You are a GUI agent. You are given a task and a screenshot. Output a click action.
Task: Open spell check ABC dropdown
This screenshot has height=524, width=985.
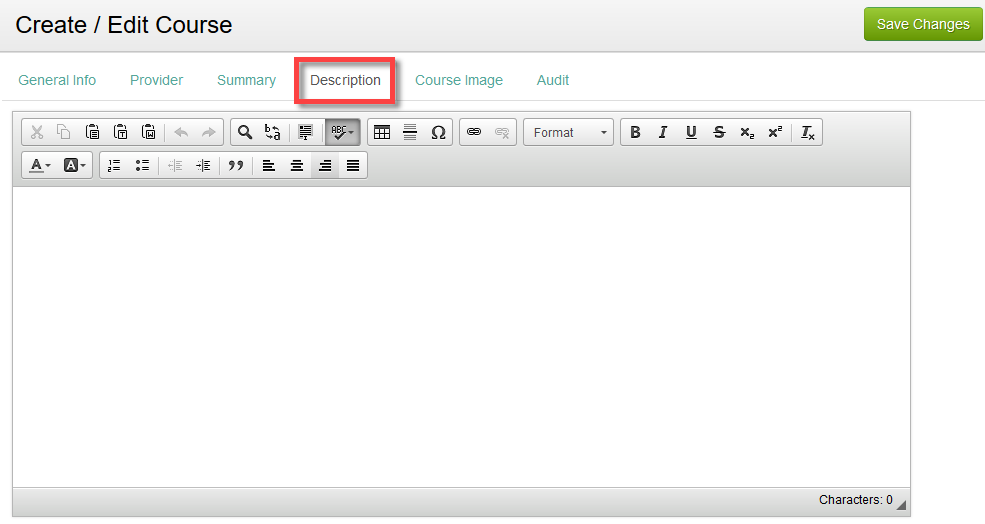click(x=342, y=133)
